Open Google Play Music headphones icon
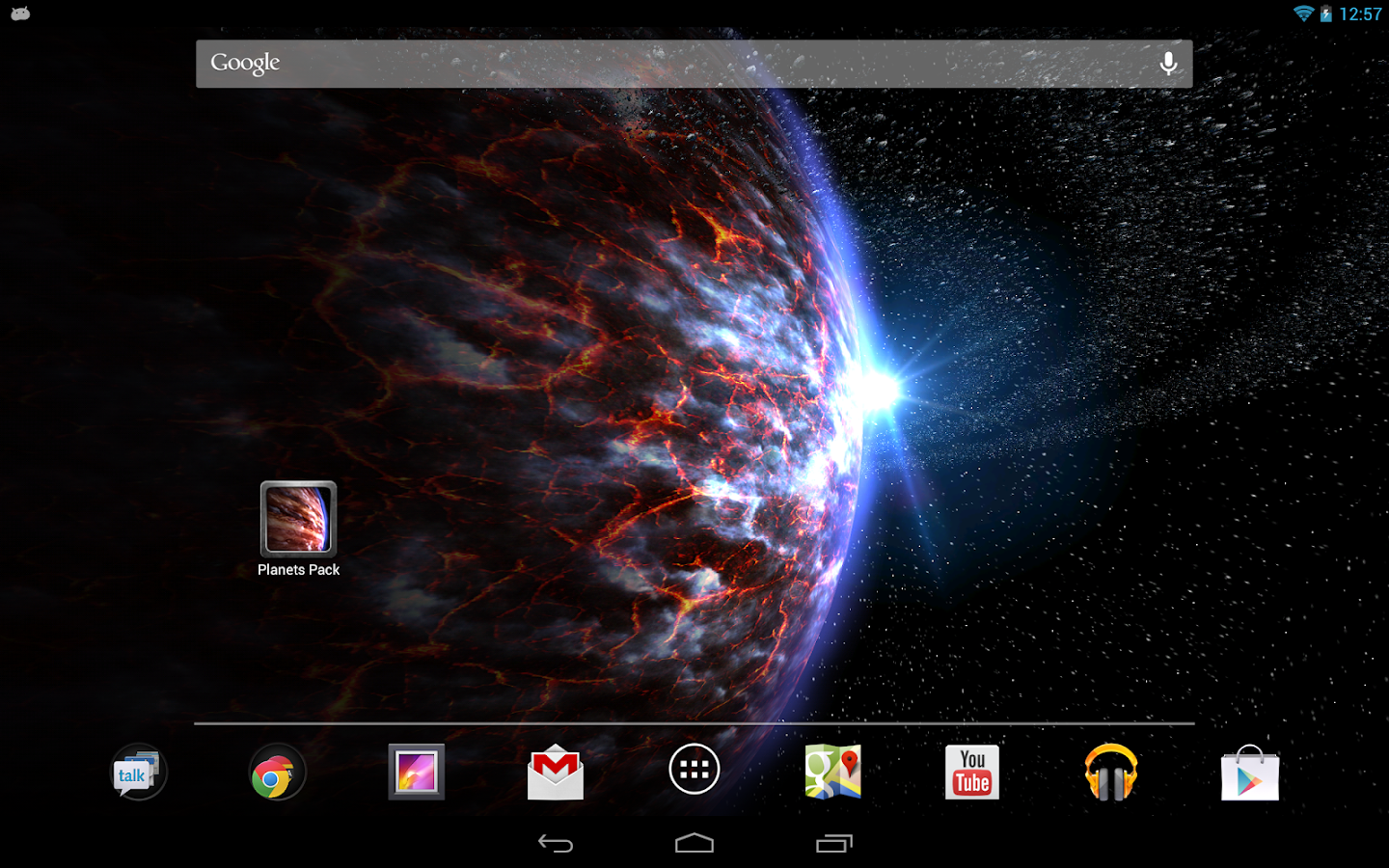1389x868 pixels. point(1111,772)
